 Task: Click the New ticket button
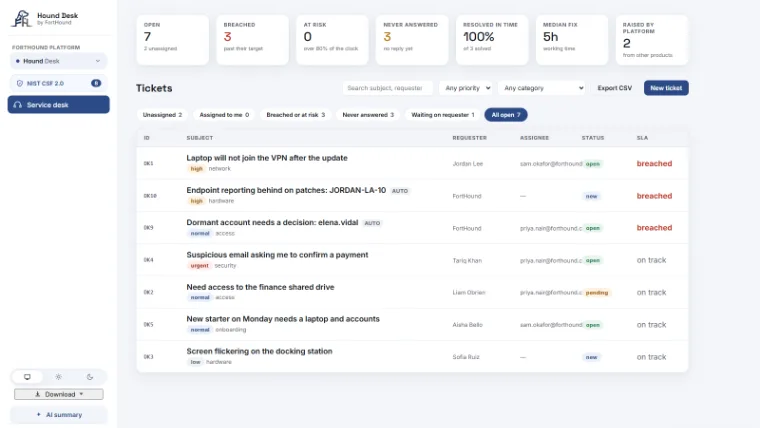pyautogui.click(x=666, y=88)
